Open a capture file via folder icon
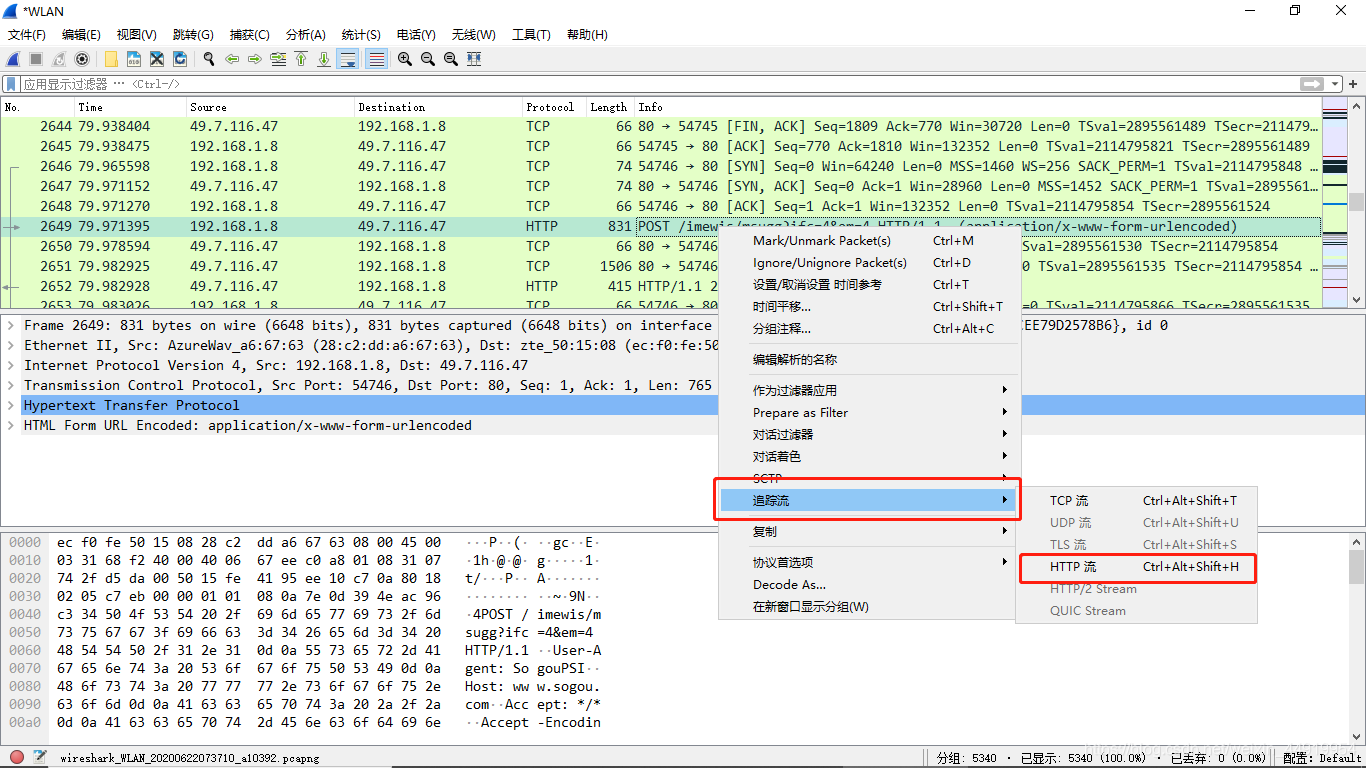 [x=111, y=59]
